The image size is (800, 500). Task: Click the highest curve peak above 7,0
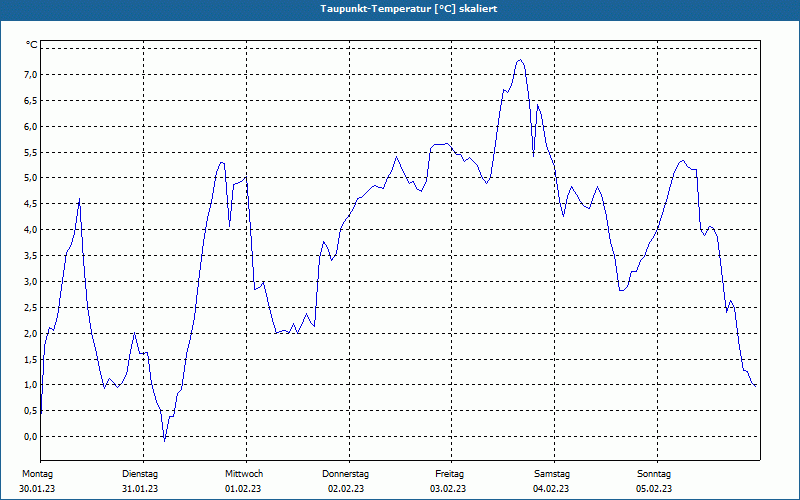[x=520, y=60]
